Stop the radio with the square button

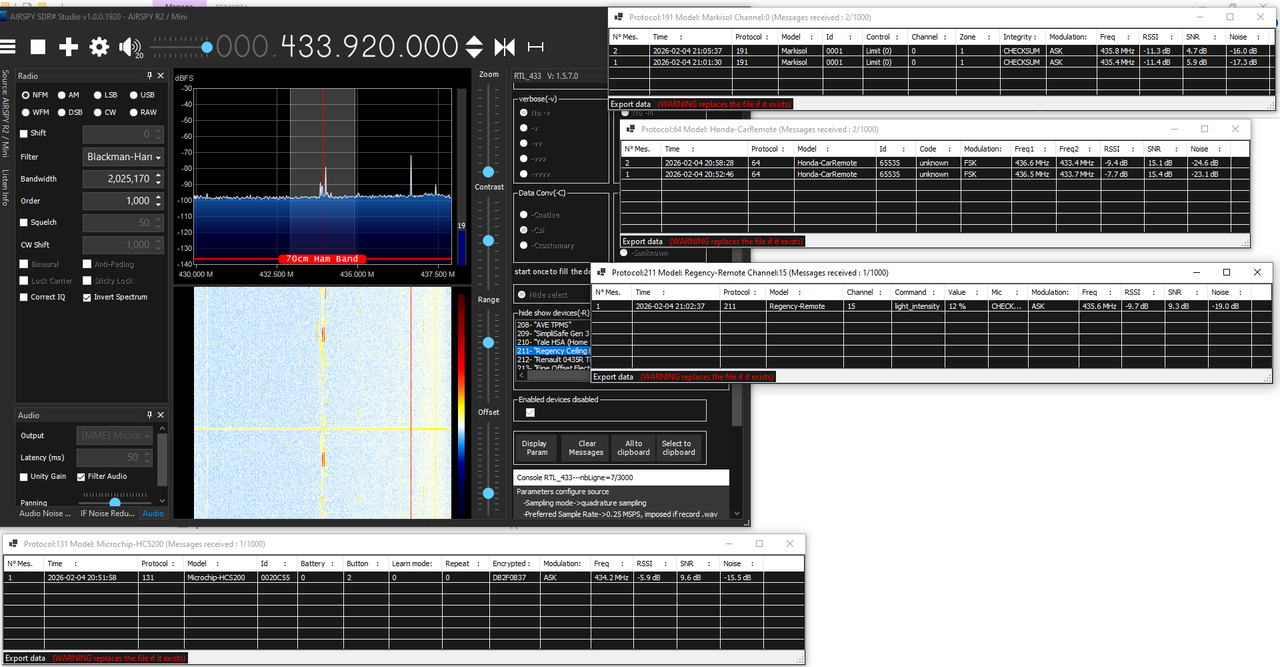click(38, 47)
